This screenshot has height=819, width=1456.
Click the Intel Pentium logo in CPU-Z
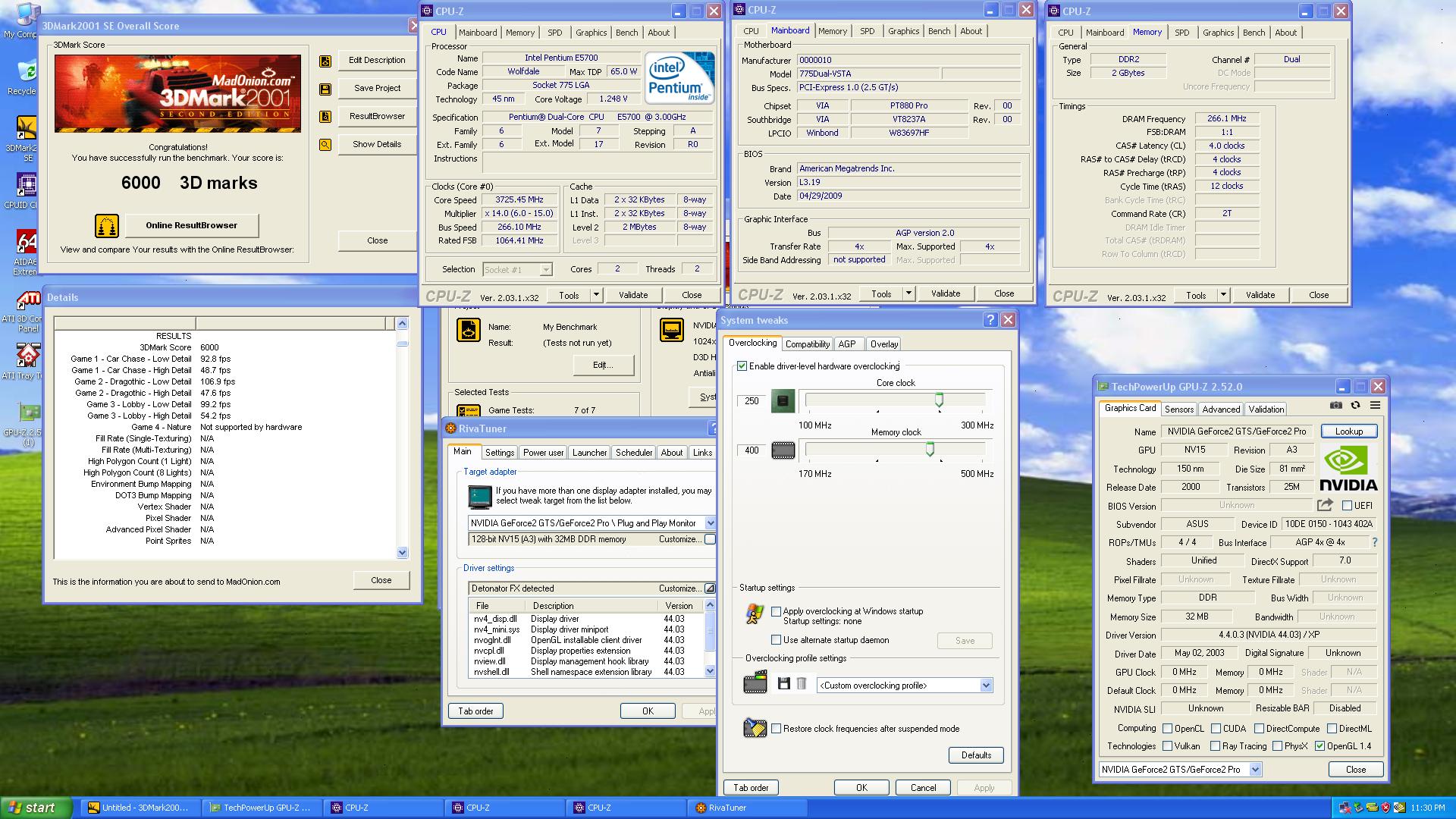[679, 77]
